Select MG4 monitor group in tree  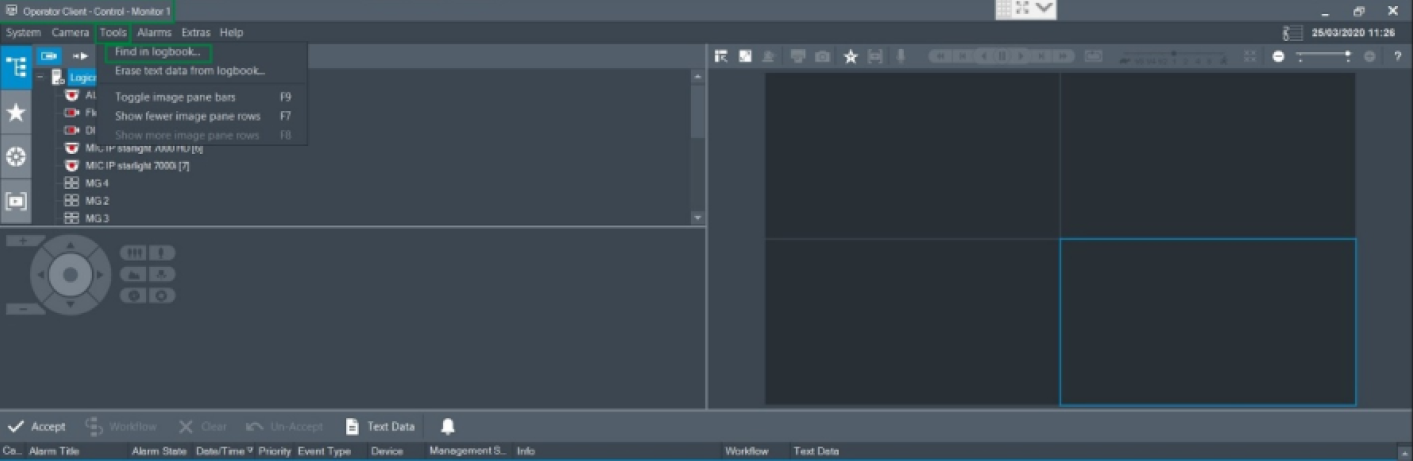(87, 183)
